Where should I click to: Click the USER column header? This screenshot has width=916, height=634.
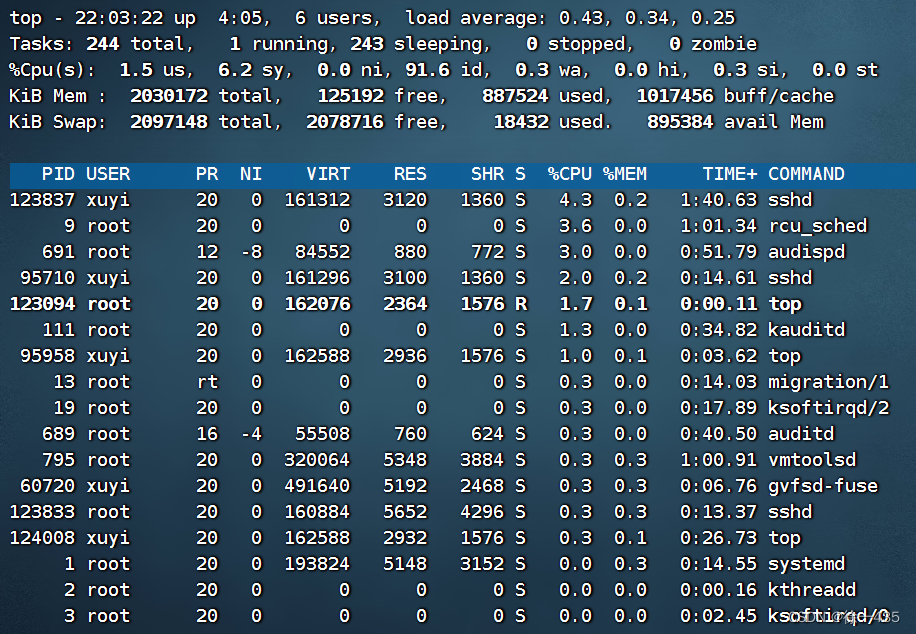pyautogui.click(x=108, y=174)
